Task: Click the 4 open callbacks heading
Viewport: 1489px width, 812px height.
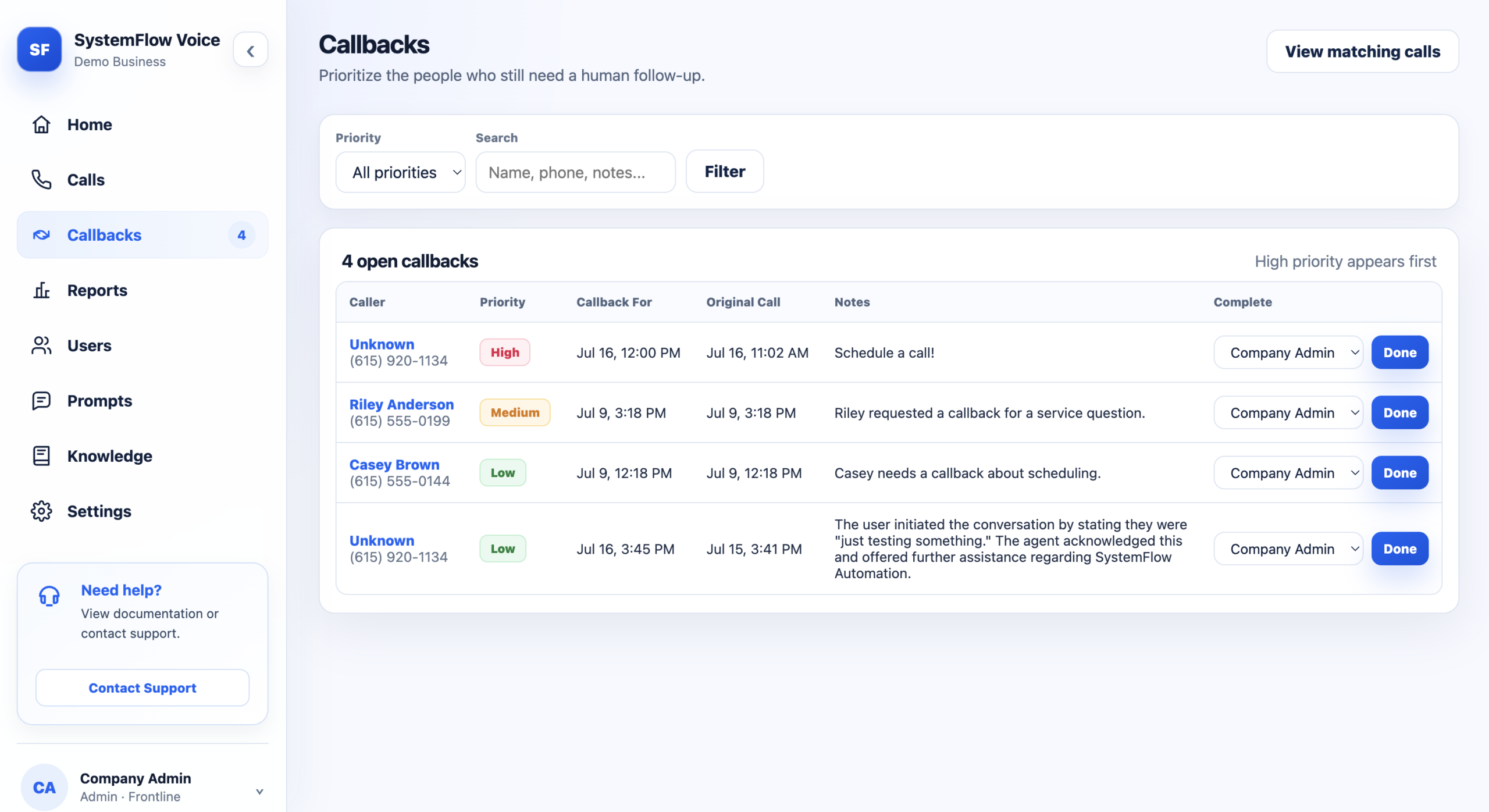Action: point(410,261)
